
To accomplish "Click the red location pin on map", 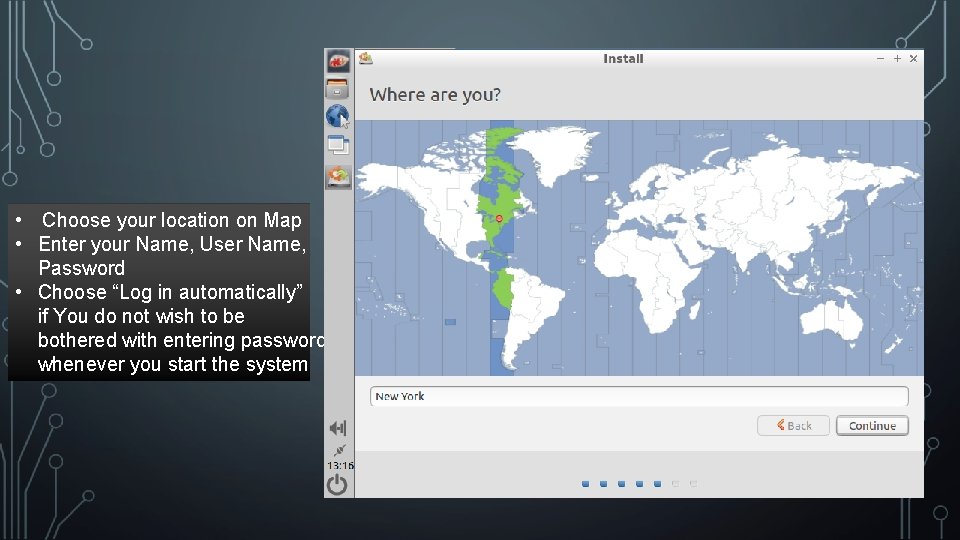I will point(499,219).
